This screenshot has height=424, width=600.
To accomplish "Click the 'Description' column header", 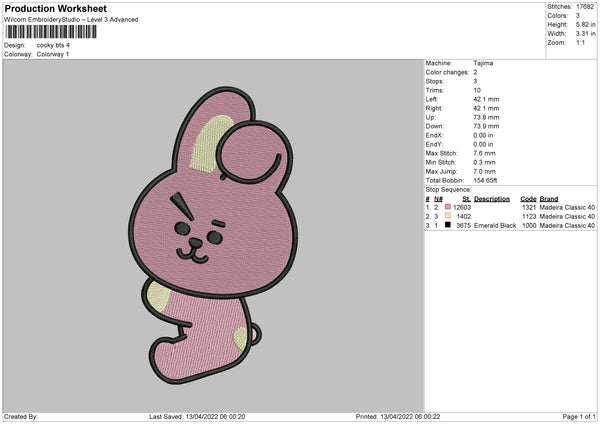I will pos(492,199).
